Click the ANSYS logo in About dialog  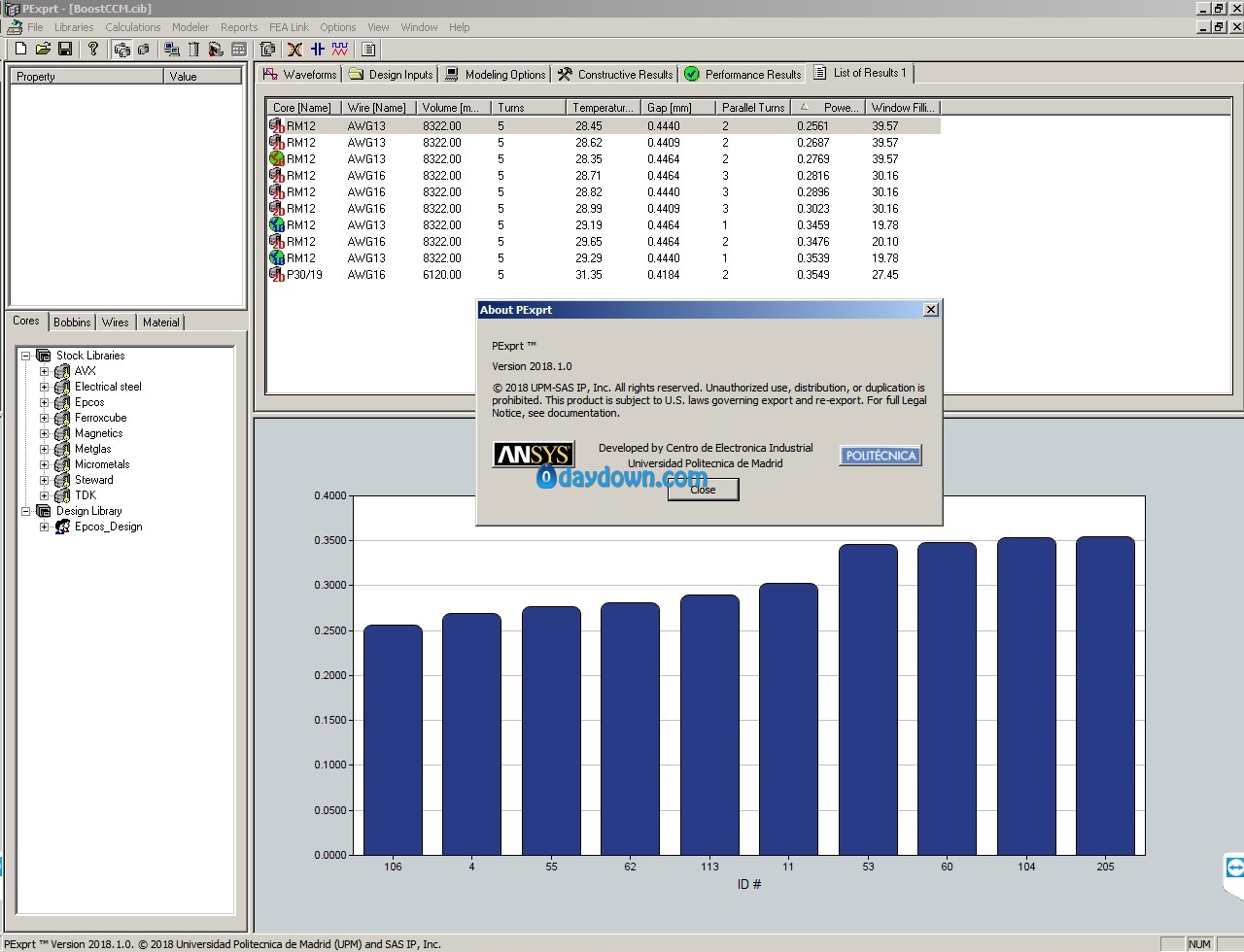pos(534,455)
